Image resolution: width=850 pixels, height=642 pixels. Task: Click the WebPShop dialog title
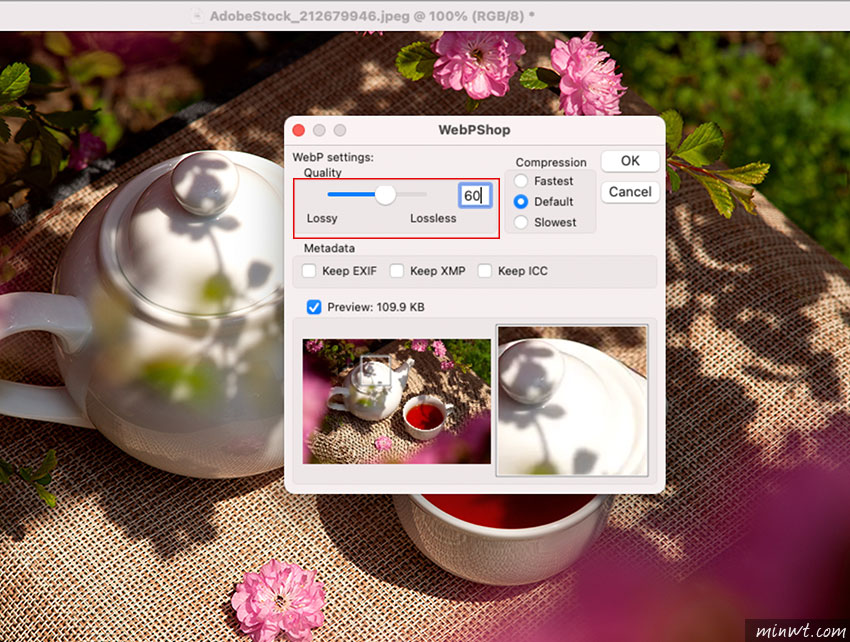[x=474, y=130]
